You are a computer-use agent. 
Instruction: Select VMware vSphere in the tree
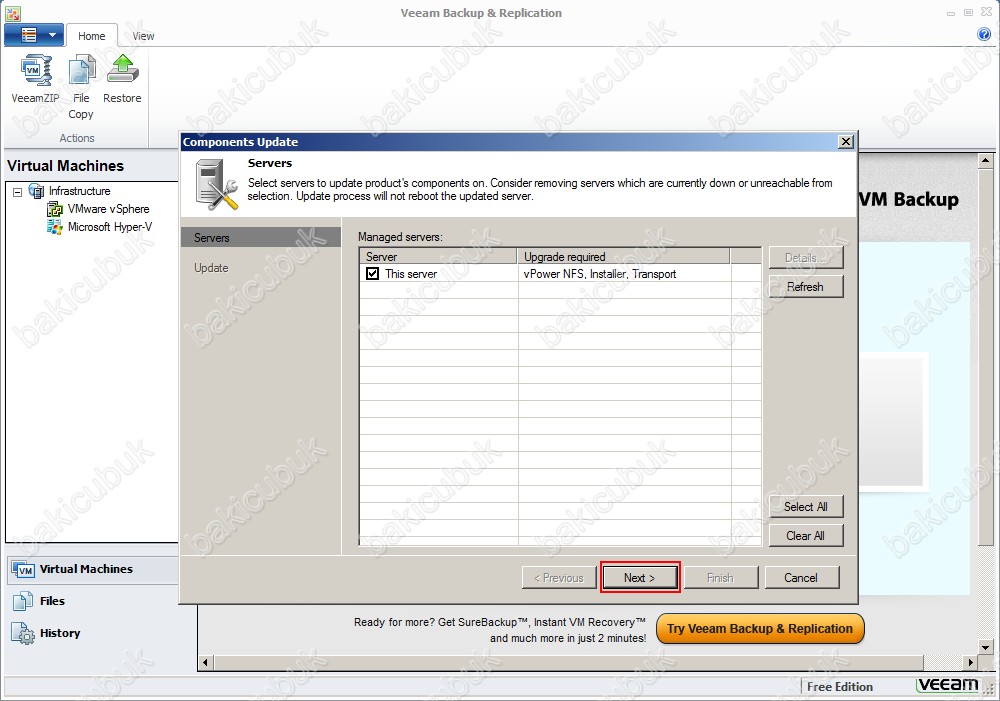click(x=108, y=209)
